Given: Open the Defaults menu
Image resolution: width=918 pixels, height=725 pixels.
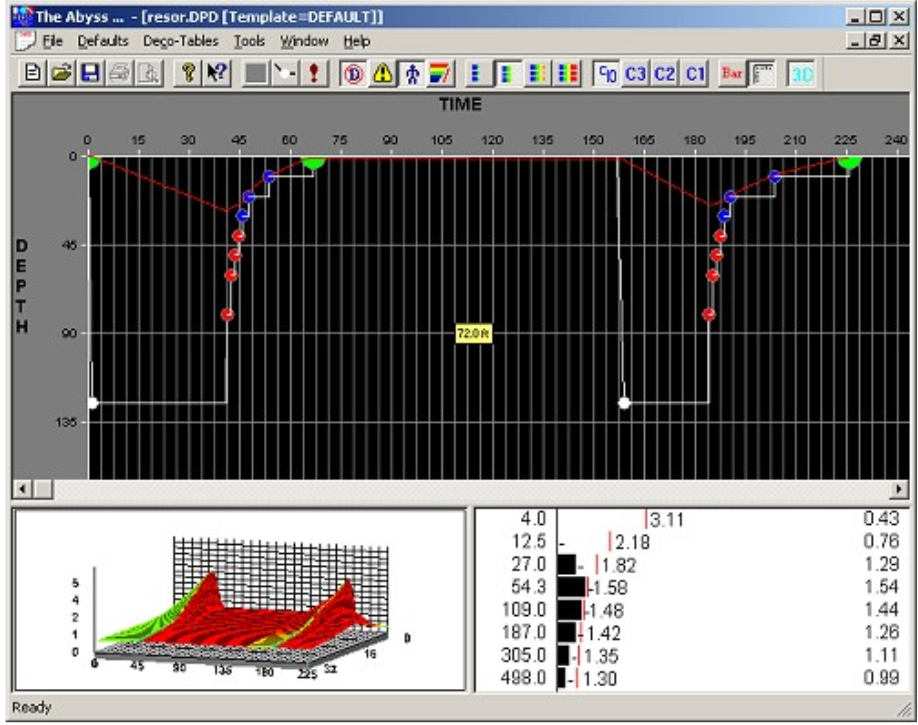Looking at the screenshot, I should tap(103, 41).
